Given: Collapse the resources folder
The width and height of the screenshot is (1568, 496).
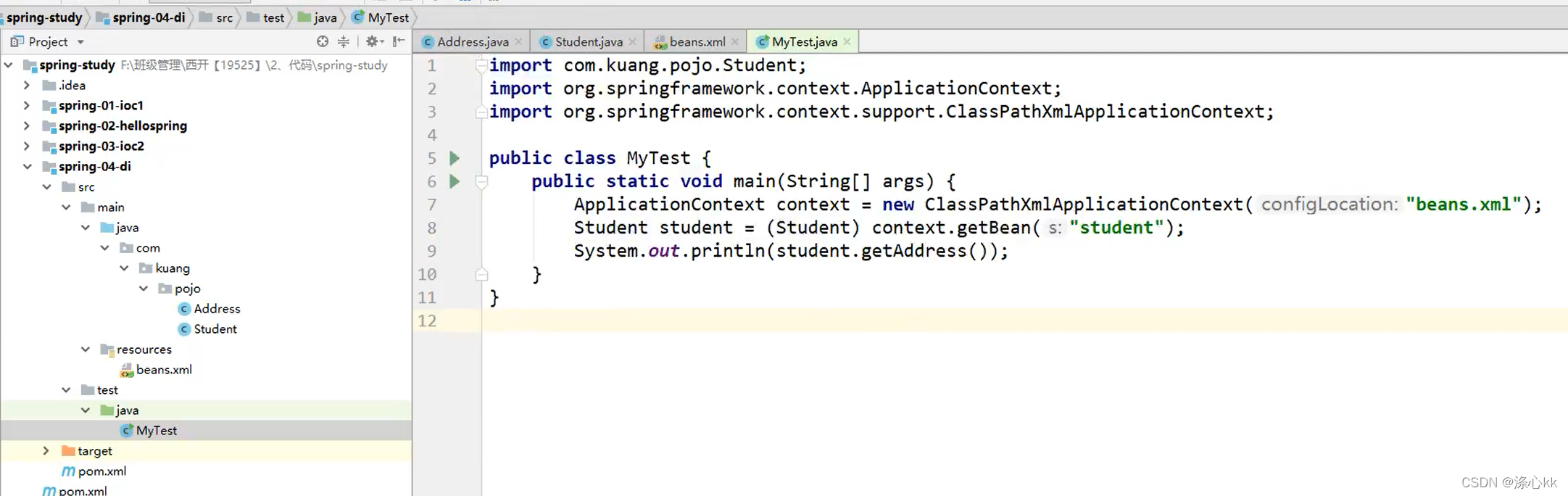Looking at the screenshot, I should click(x=86, y=350).
